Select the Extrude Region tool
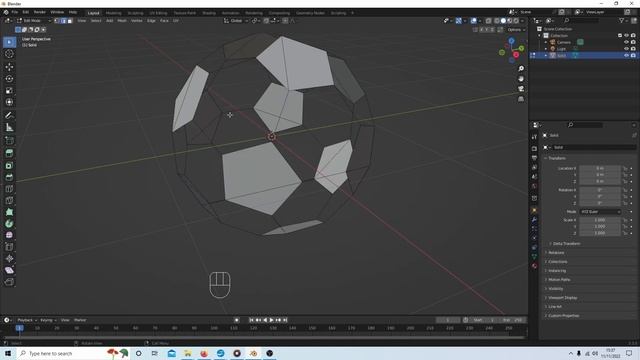 pyautogui.click(x=9, y=153)
